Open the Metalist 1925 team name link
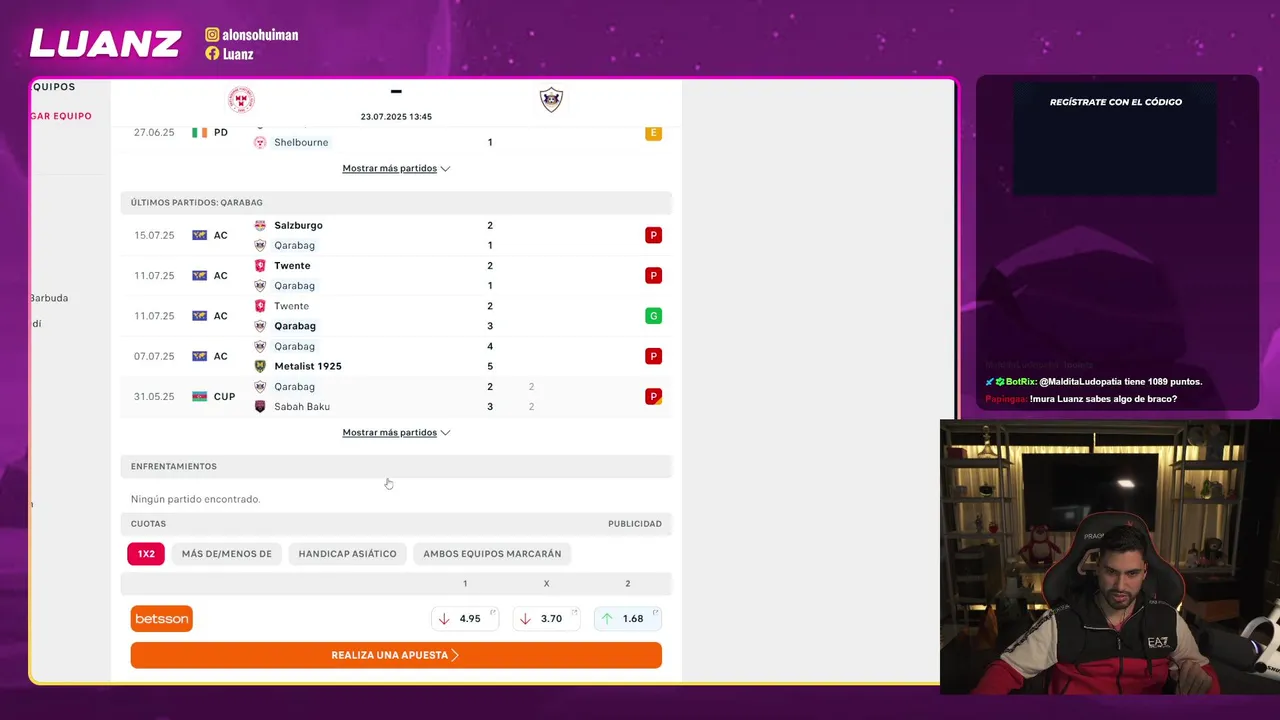The height and width of the screenshot is (720, 1280). pos(308,366)
